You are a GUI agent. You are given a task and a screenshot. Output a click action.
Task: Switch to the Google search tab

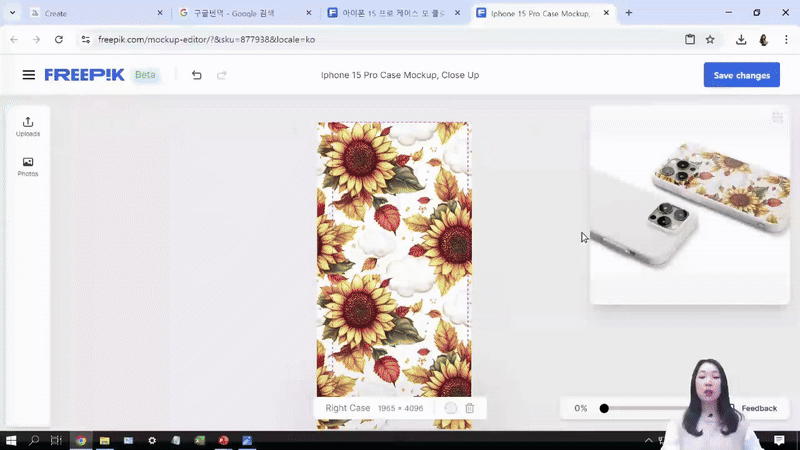click(240, 13)
